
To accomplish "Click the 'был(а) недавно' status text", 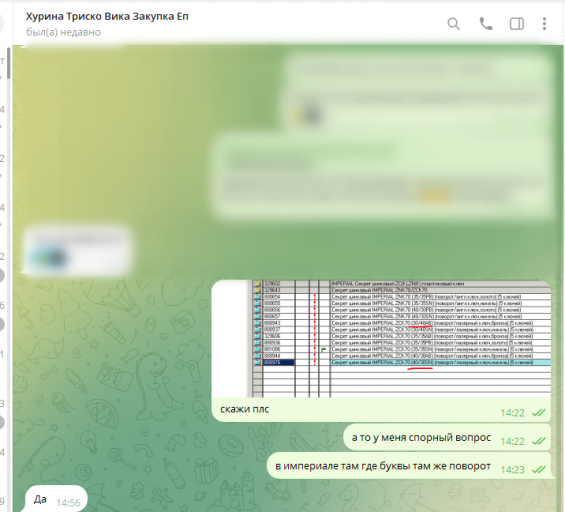I will pyautogui.click(x=63, y=32).
